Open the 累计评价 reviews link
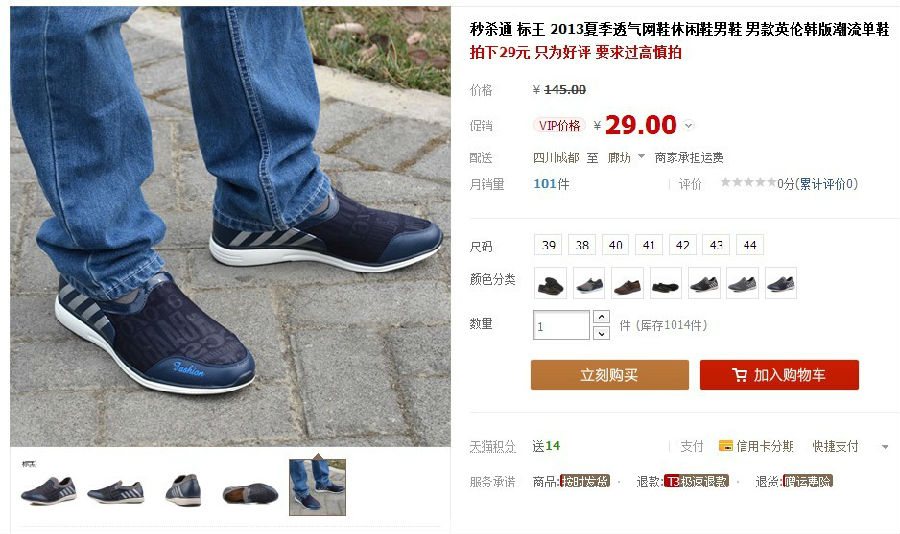Viewport: 900px width, 534px height. 826,184
